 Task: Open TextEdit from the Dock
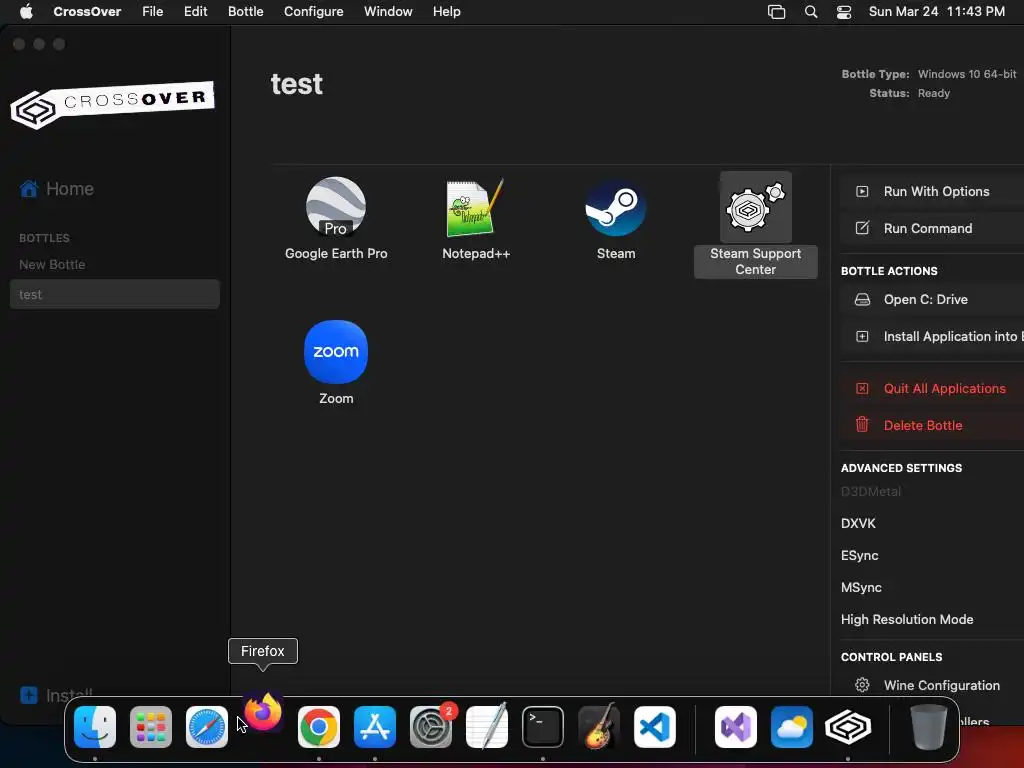pyautogui.click(x=487, y=726)
